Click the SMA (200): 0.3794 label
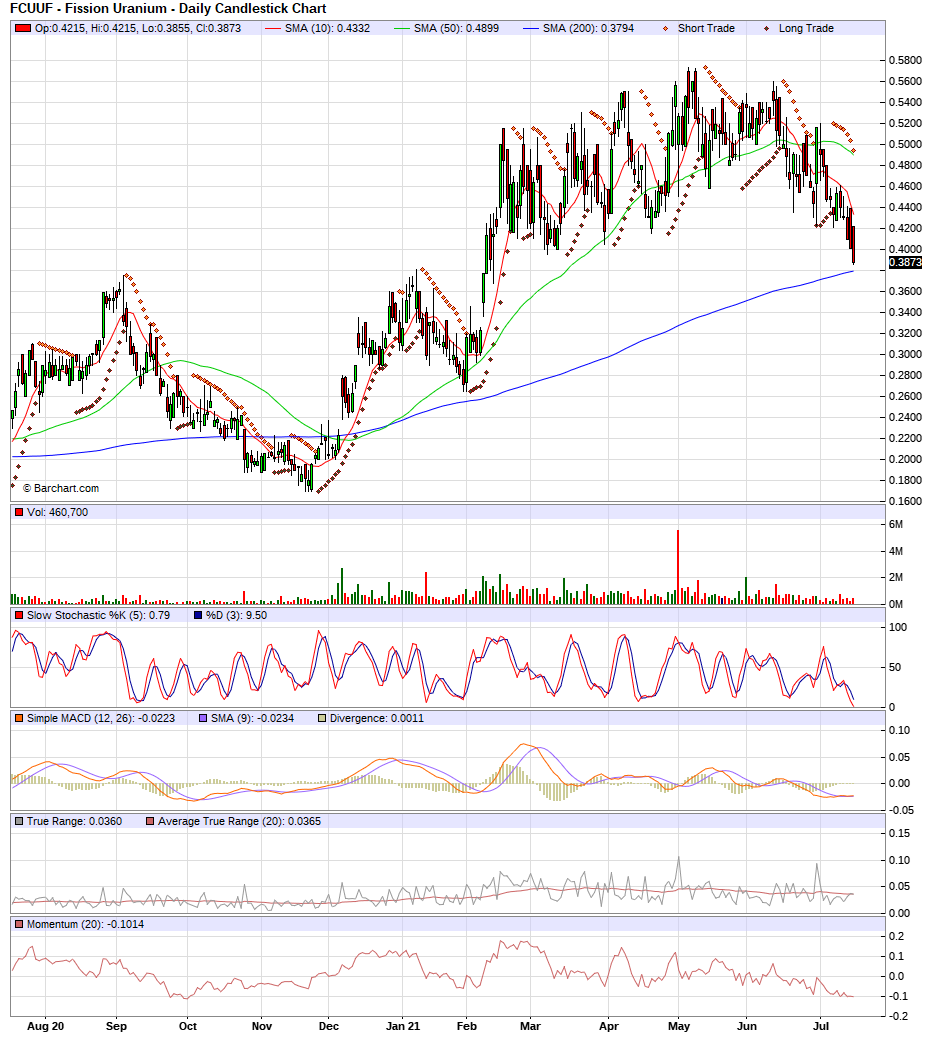 588,28
